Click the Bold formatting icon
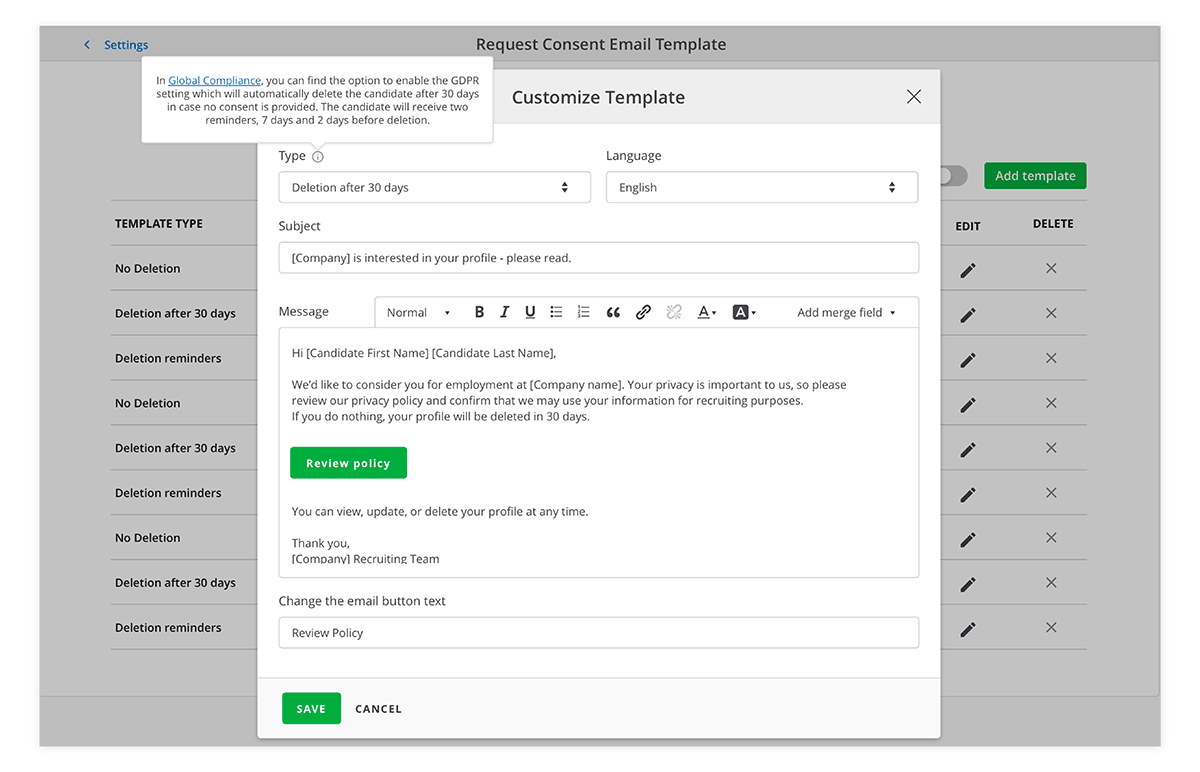The image size is (1200, 772). tap(479, 312)
